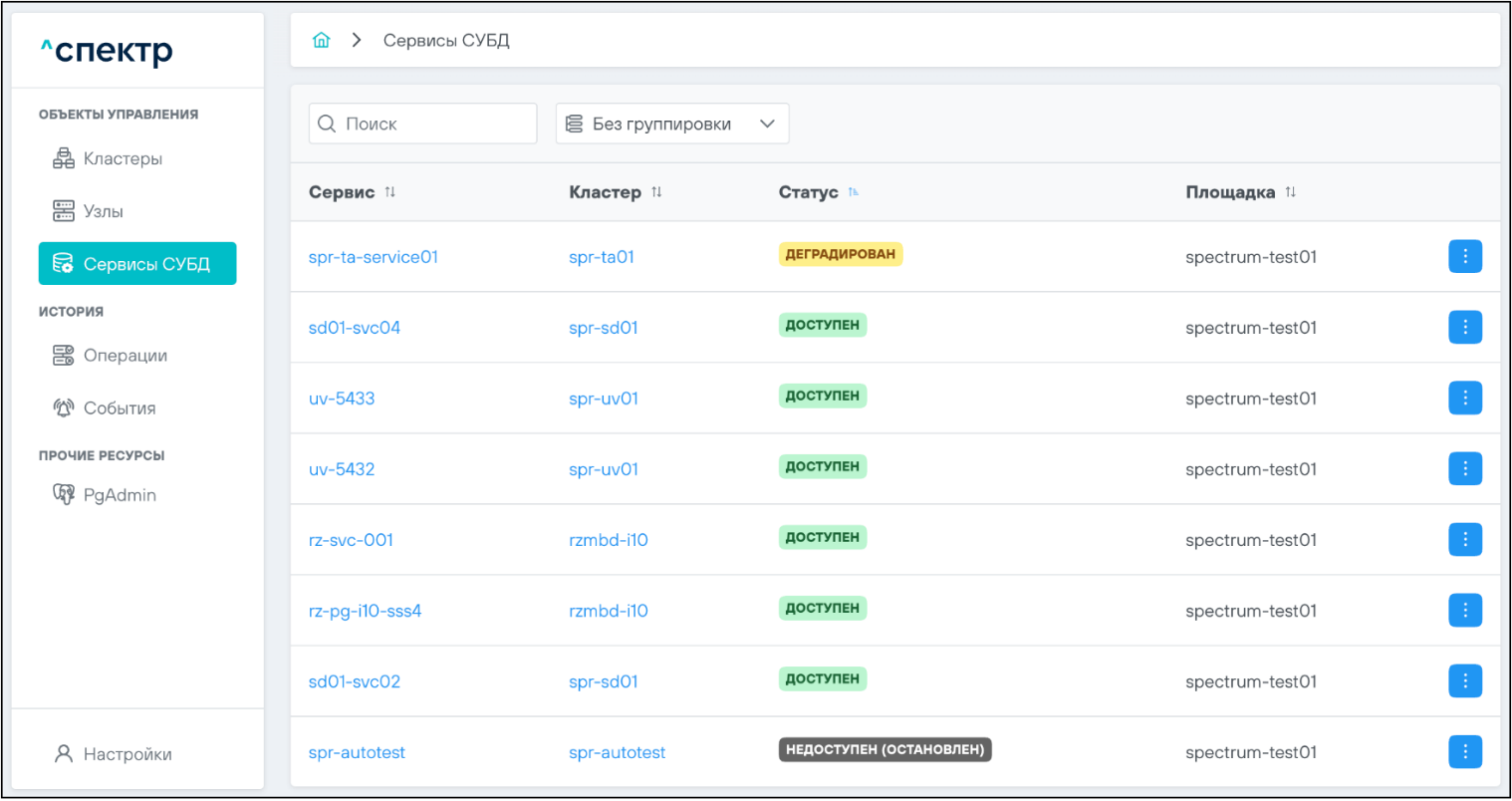The image size is (1512, 801).
Task: Click the home icon in breadcrumb
Action: 321,41
